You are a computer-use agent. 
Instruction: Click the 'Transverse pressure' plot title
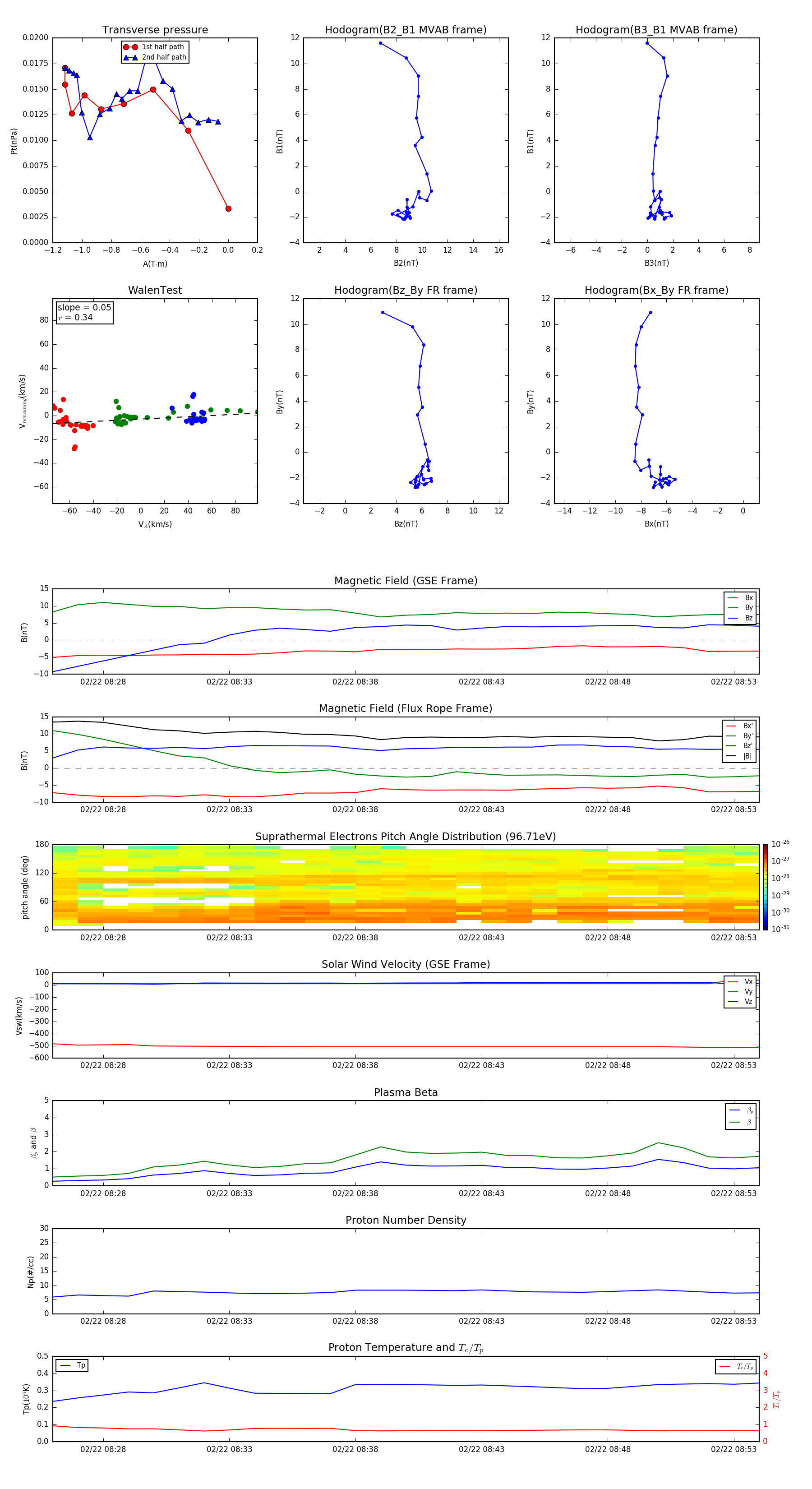coord(155,29)
